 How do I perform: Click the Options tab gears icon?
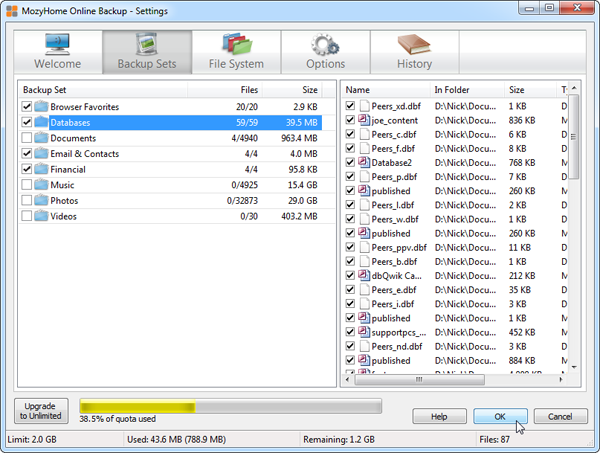tap(325, 44)
